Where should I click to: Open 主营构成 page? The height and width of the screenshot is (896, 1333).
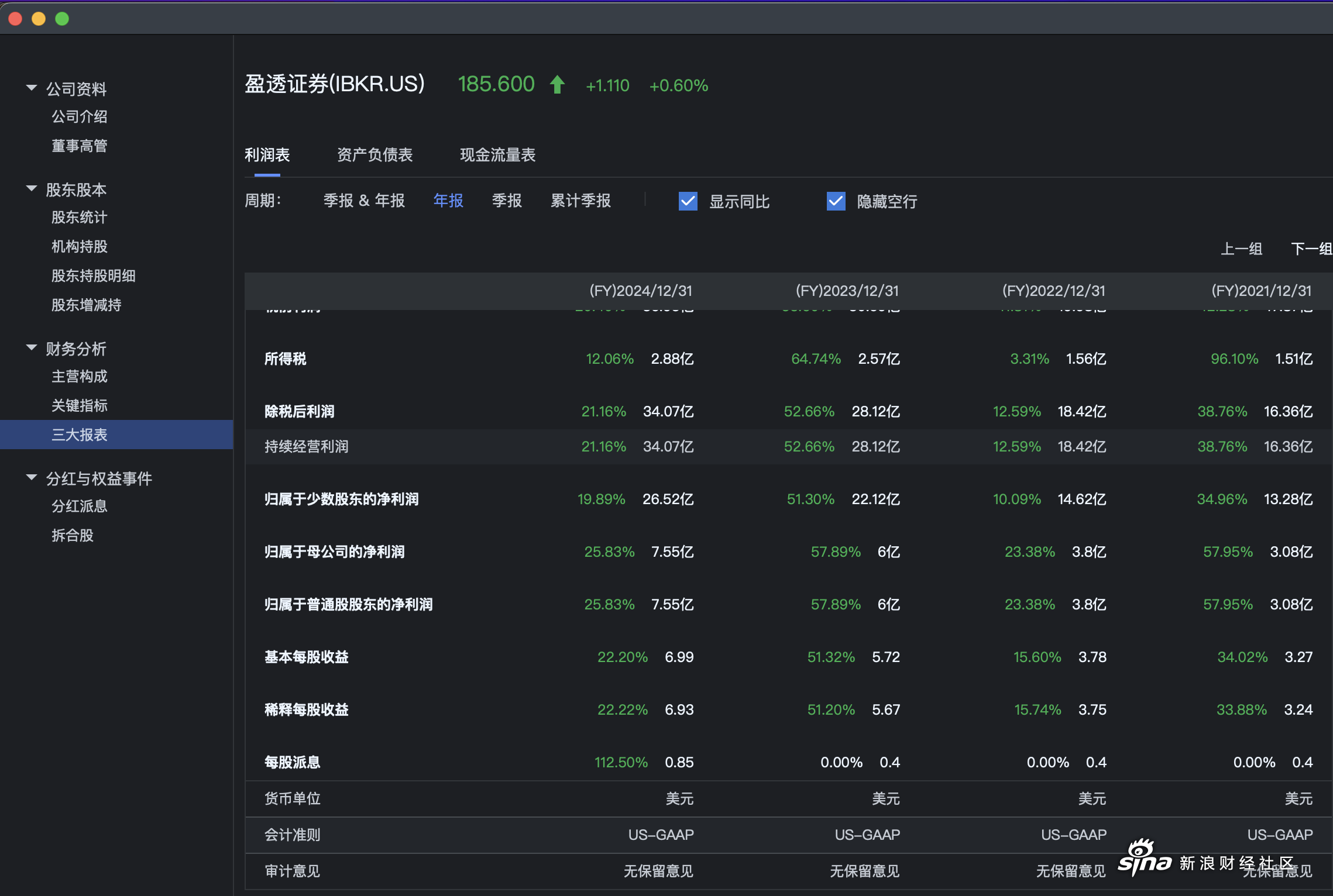point(80,376)
